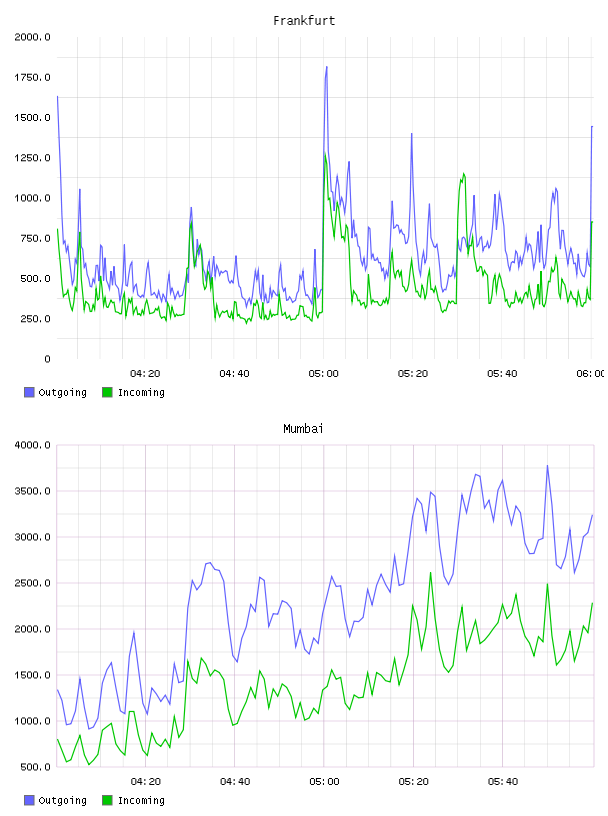Click the 05:40 time label under Frankfurt chart

[x=502, y=374]
